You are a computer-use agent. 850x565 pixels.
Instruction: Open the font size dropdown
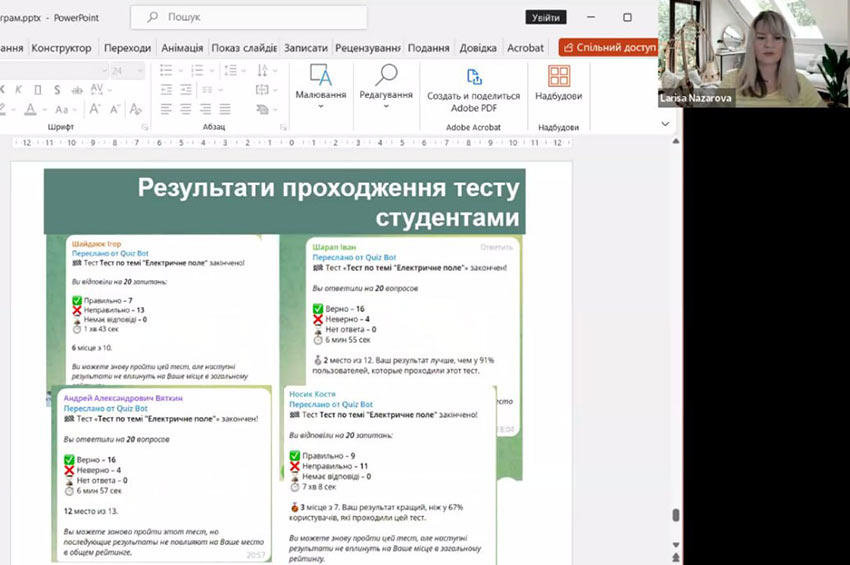pyautogui.click(x=142, y=71)
